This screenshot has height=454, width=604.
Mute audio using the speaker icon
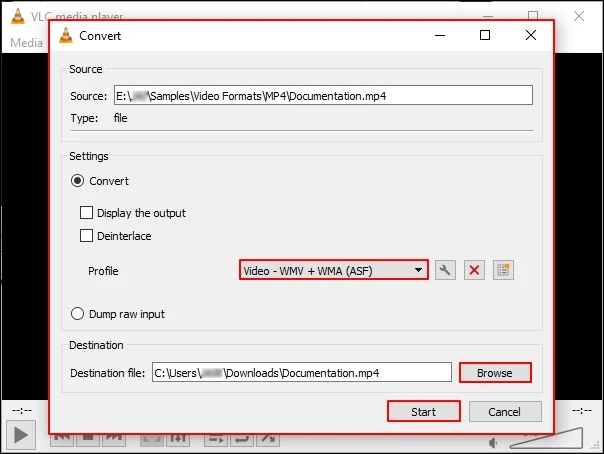(x=494, y=442)
